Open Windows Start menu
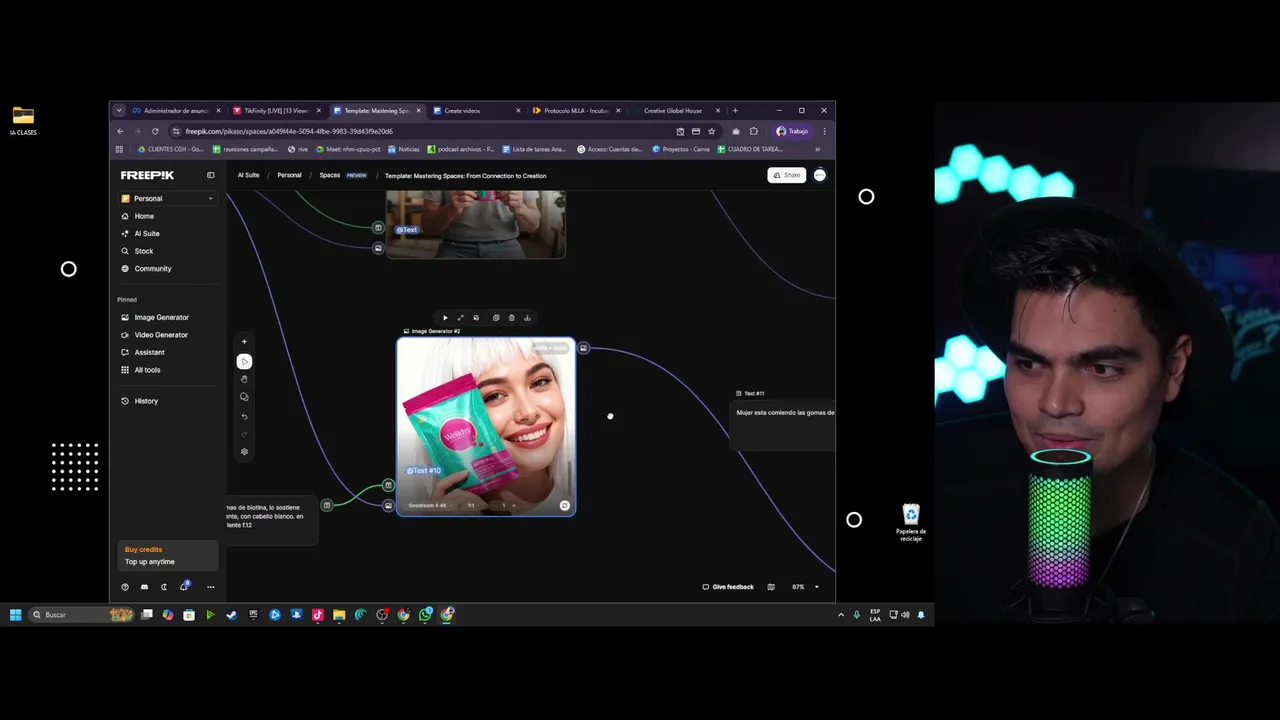The height and width of the screenshot is (720, 1280). 15,615
